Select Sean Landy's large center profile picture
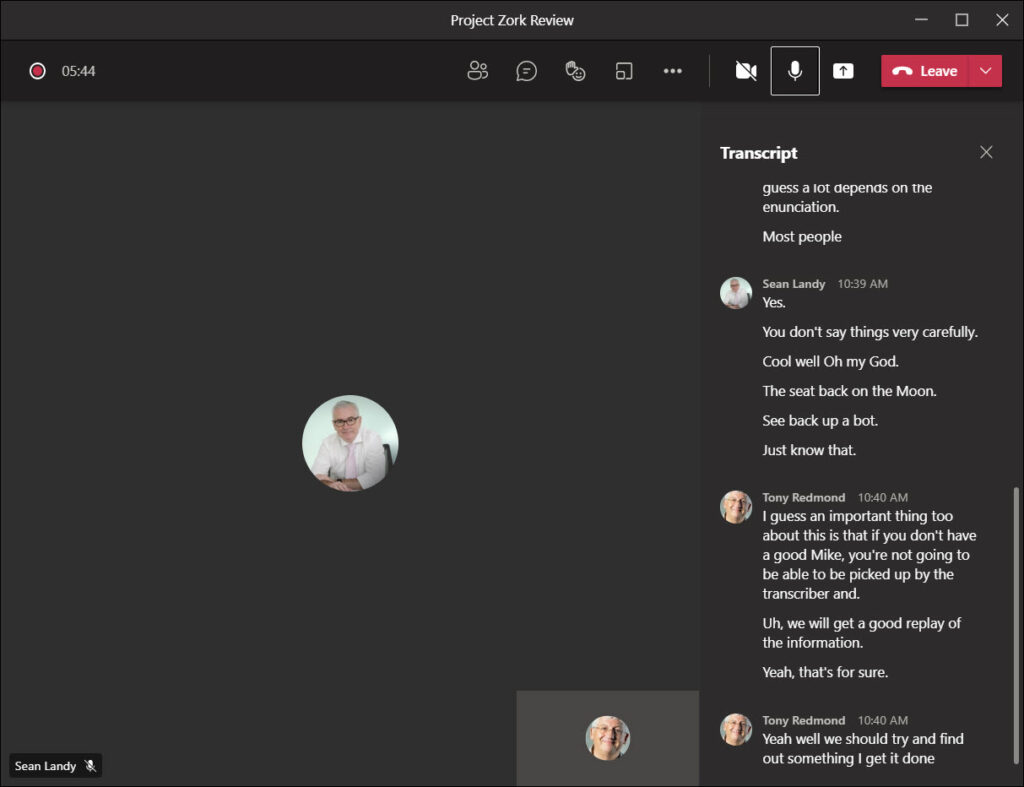Viewport: 1024px width, 787px height. tap(350, 443)
